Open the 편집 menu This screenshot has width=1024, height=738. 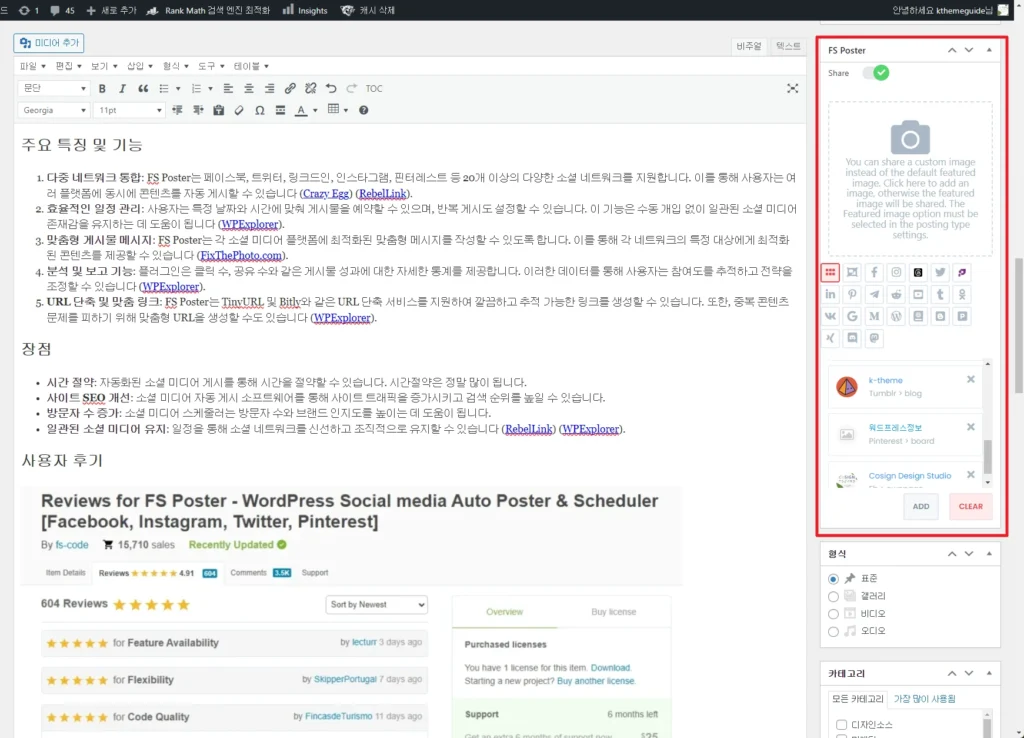pyautogui.click(x=68, y=66)
